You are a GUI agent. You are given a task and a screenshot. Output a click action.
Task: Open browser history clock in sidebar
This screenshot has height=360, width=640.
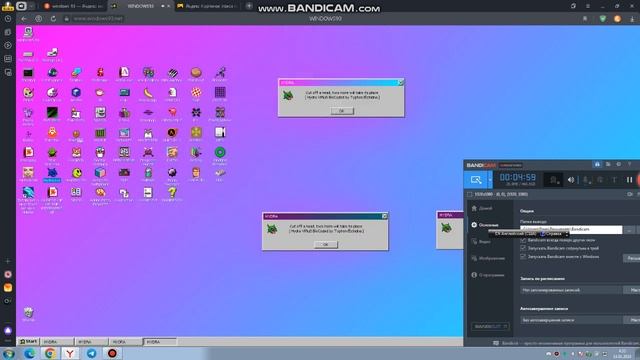coord(8,19)
